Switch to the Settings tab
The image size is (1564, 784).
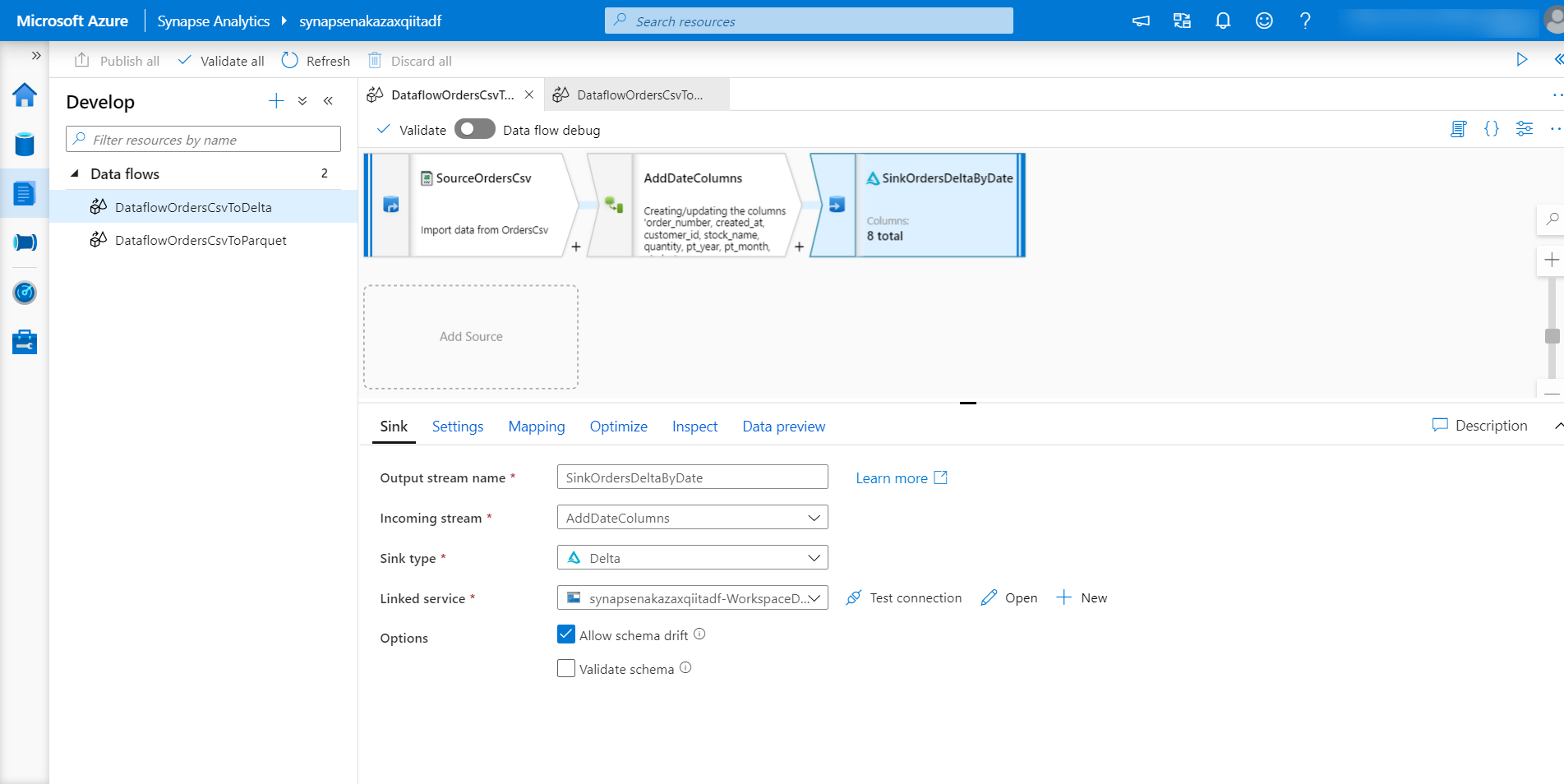point(458,427)
